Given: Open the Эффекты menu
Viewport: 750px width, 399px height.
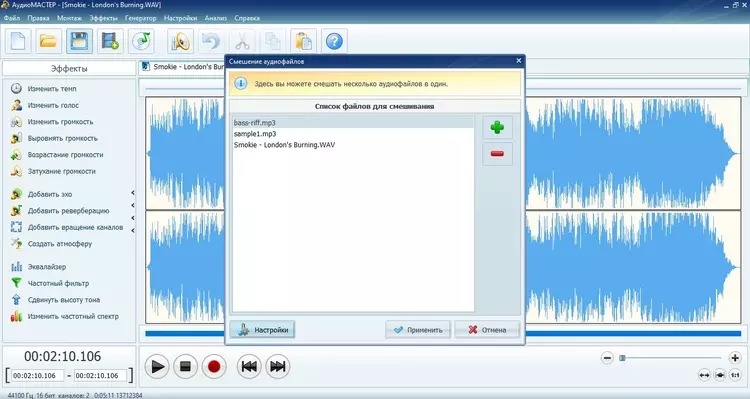Looking at the screenshot, I should [x=103, y=18].
